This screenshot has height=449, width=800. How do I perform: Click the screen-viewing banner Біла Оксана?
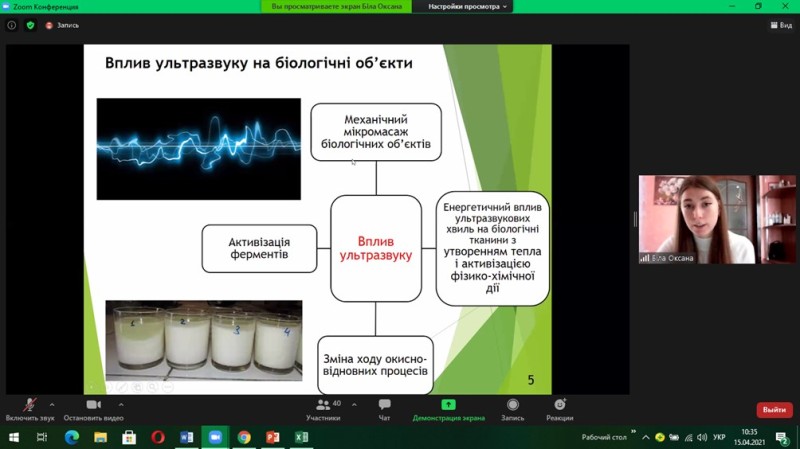pyautogui.click(x=336, y=7)
